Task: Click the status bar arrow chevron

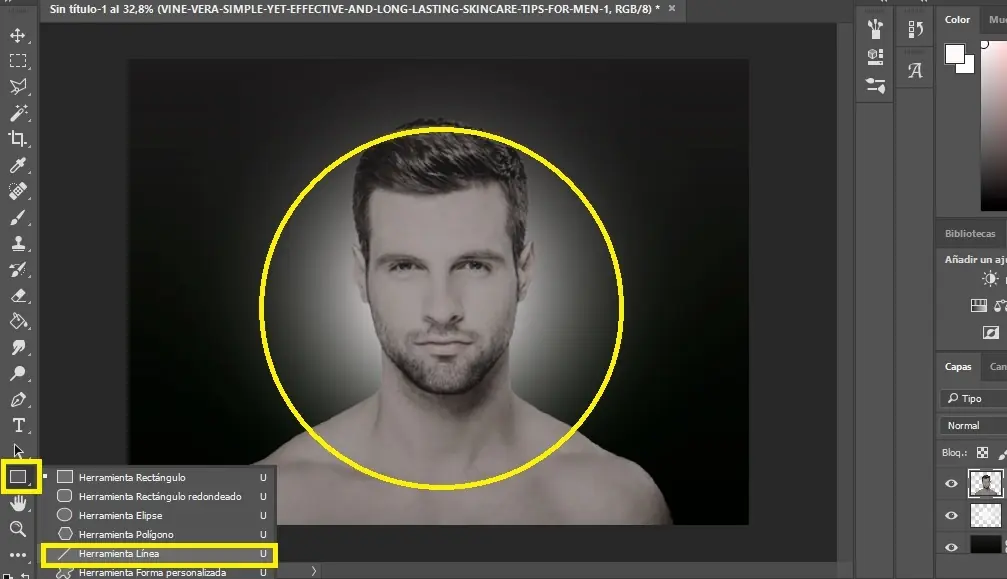Action: 313,571
